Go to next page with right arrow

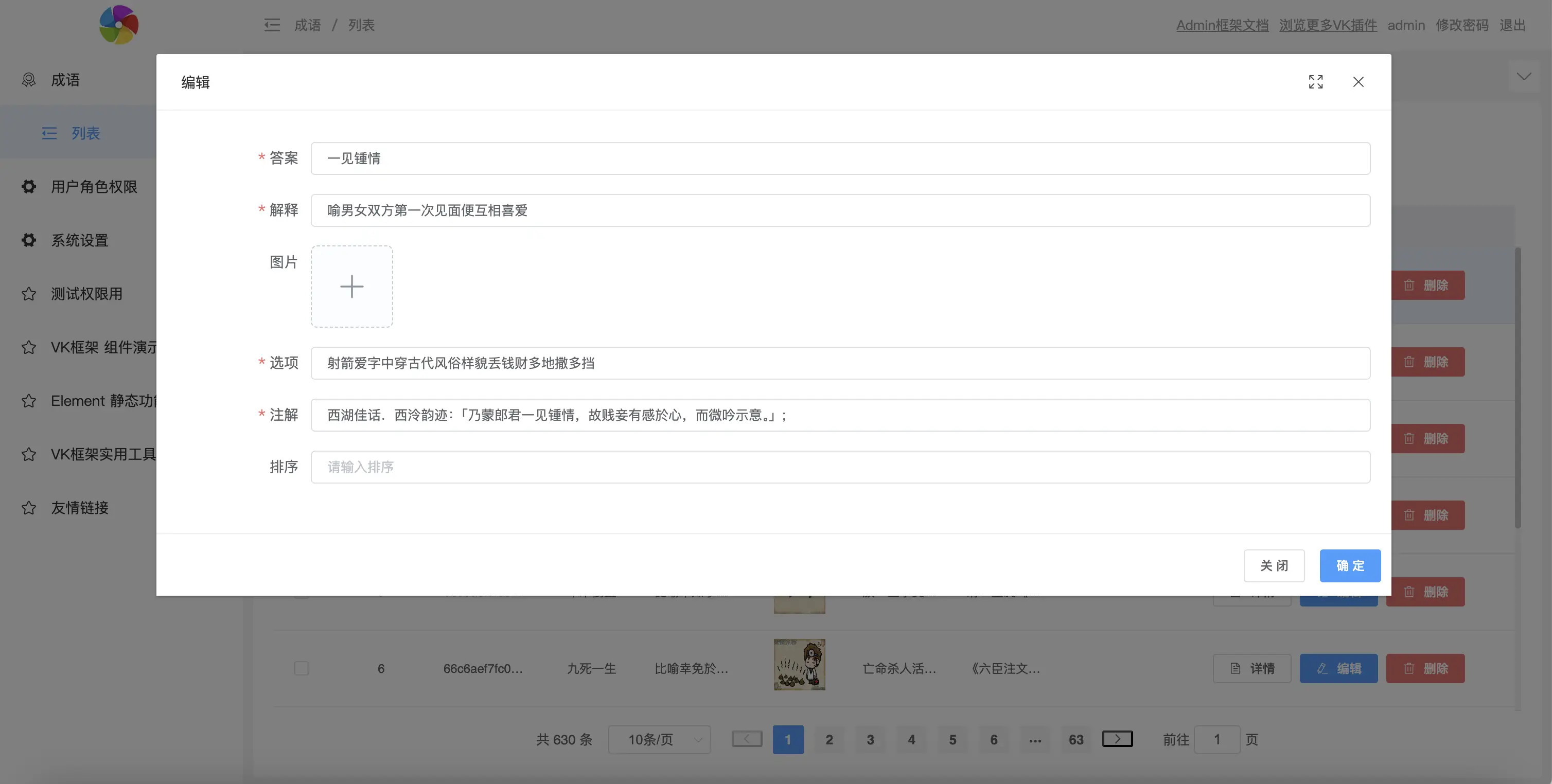coord(1117,739)
